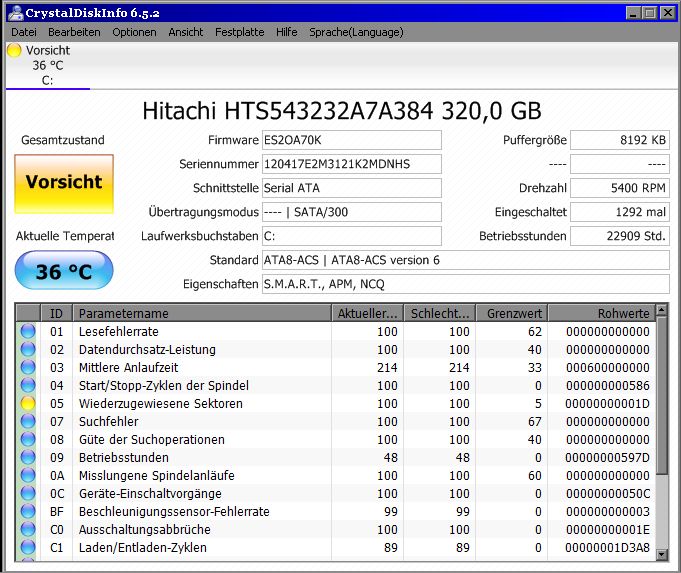Click the yellow status icon of Wiederzugewiesene Sektoren
681x573 pixels.
28,403
